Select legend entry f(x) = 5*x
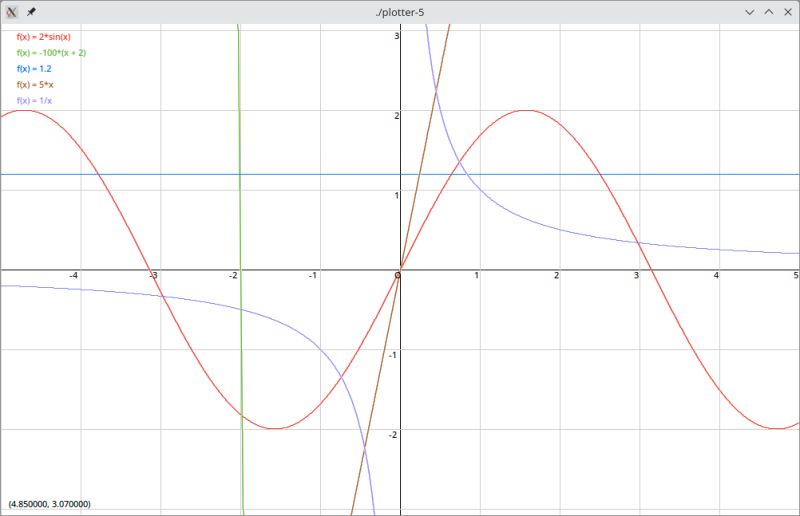The width and height of the screenshot is (800, 516). click(x=35, y=85)
